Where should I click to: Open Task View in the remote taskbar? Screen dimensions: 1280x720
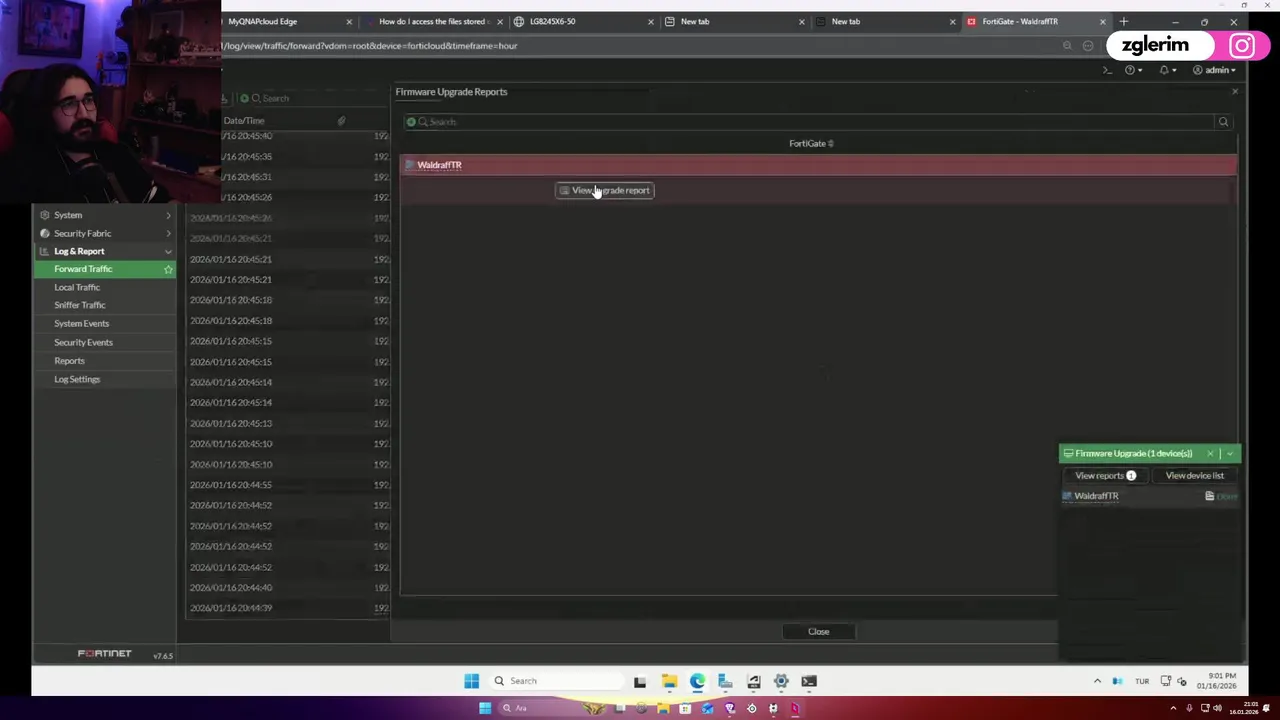click(640, 681)
